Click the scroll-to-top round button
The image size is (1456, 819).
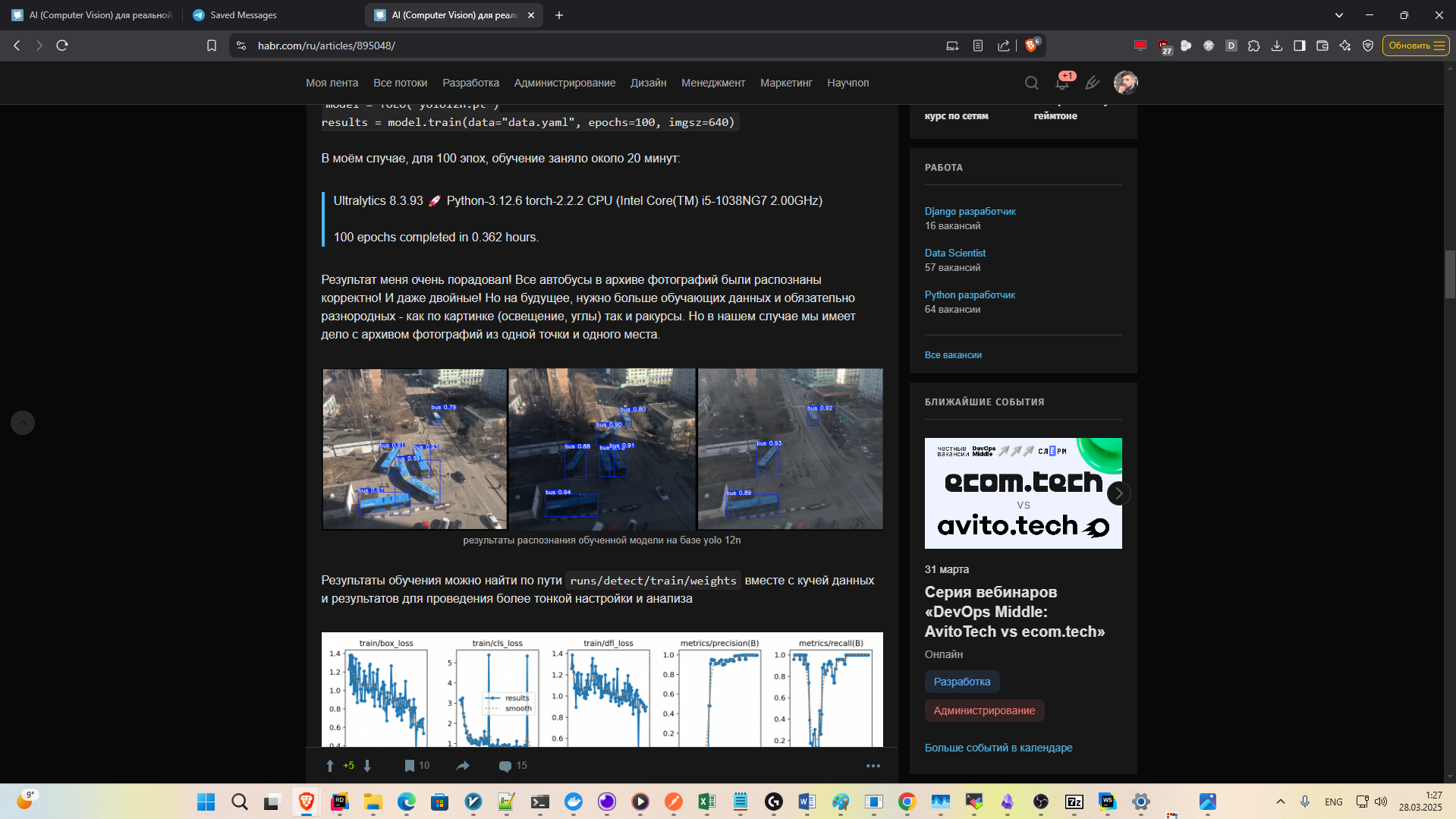point(23,423)
